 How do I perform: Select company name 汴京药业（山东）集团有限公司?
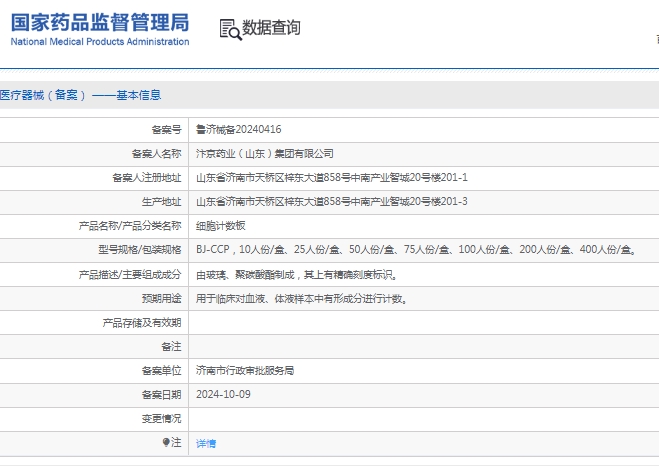[x=265, y=153]
